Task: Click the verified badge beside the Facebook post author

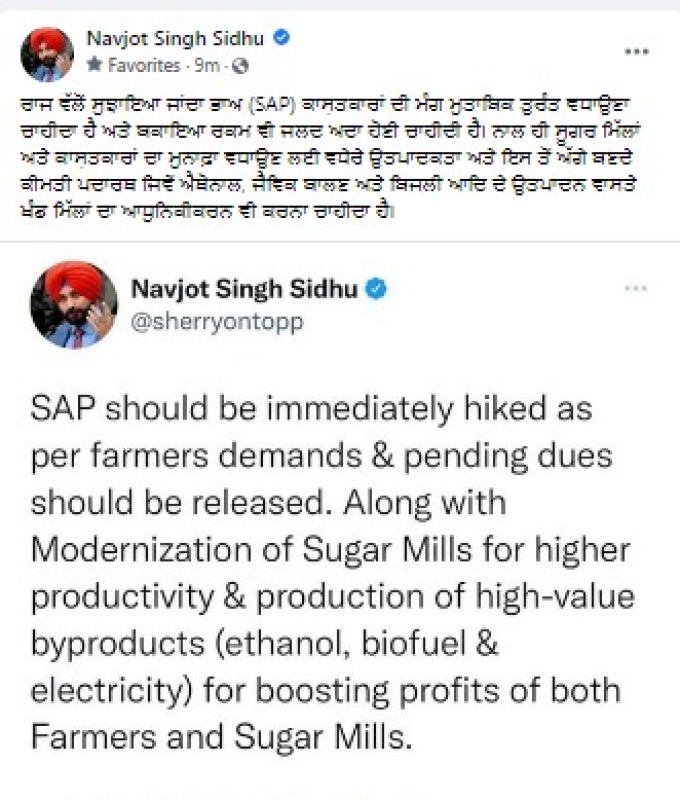Action: point(284,40)
